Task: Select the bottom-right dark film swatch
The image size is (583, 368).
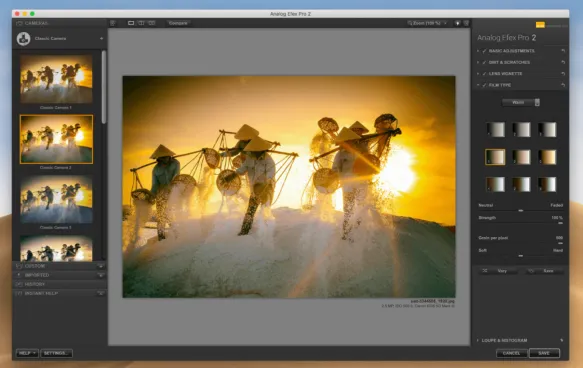Action: pyautogui.click(x=547, y=184)
